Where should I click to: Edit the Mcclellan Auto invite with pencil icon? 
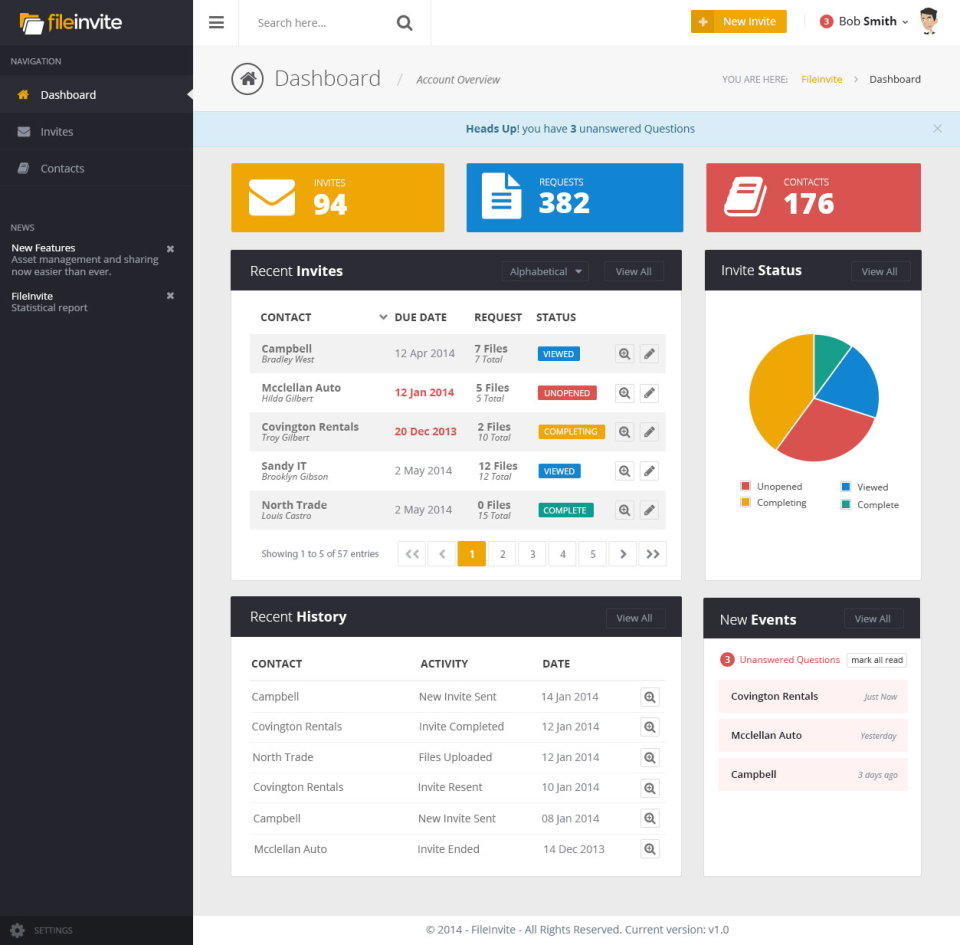coord(649,392)
